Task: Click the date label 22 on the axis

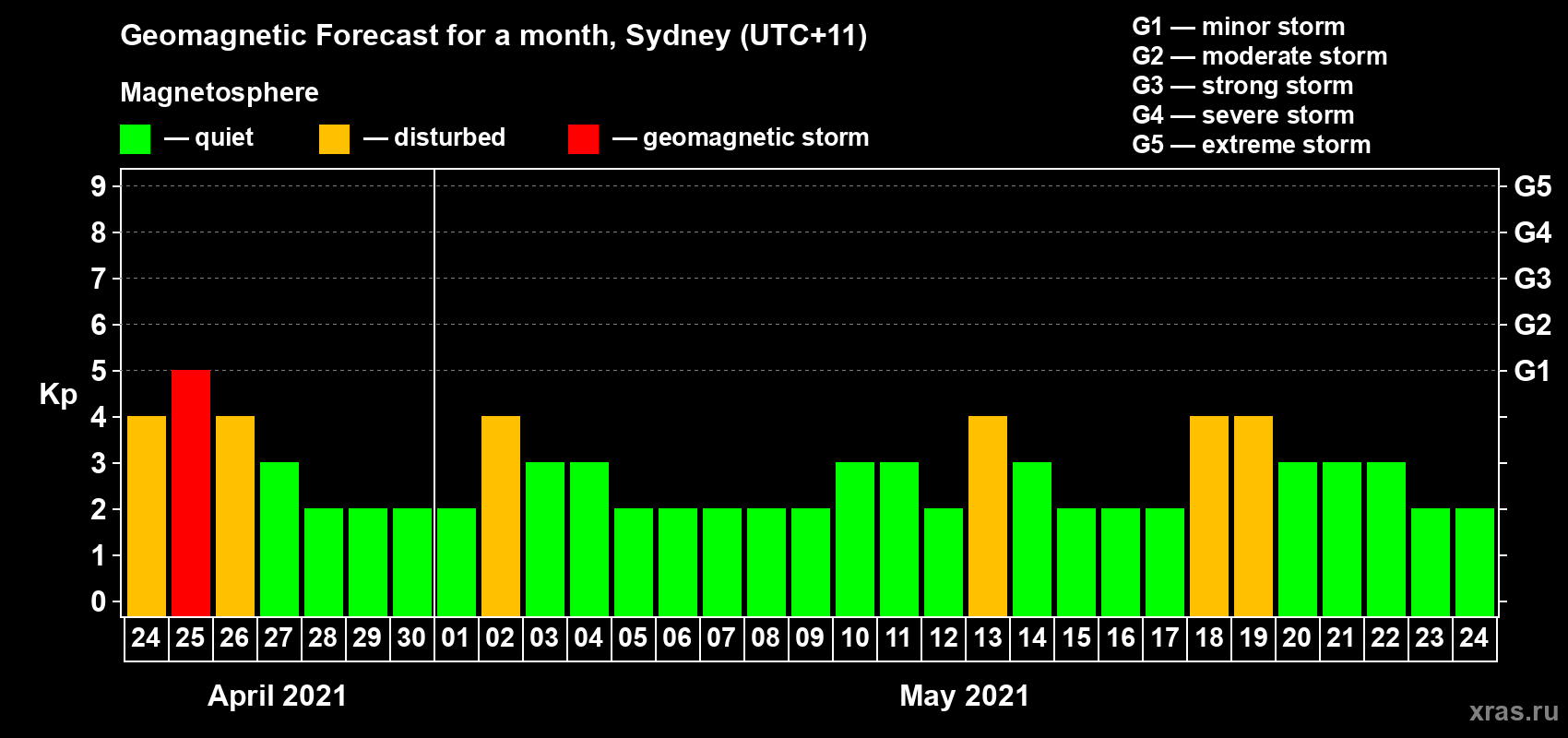Action: pyautogui.click(x=1385, y=637)
